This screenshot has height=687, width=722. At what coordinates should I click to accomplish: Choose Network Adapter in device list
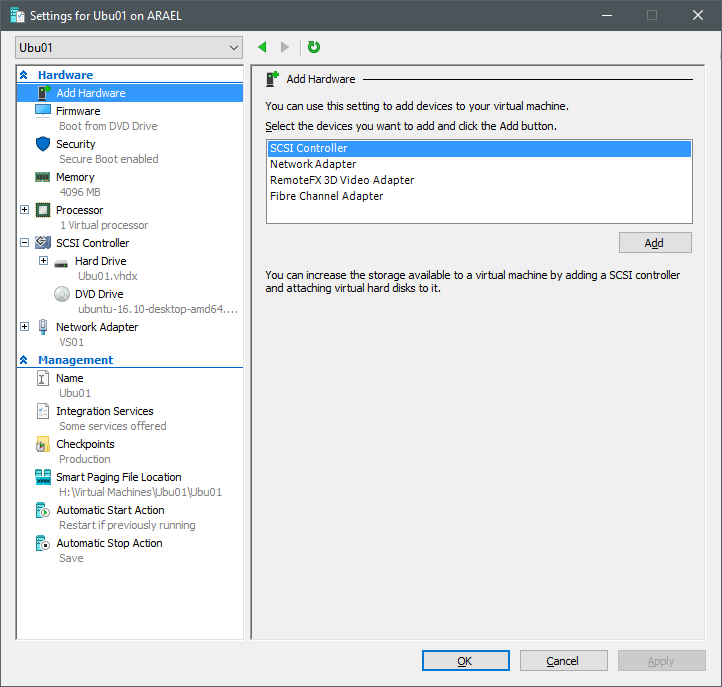479,164
